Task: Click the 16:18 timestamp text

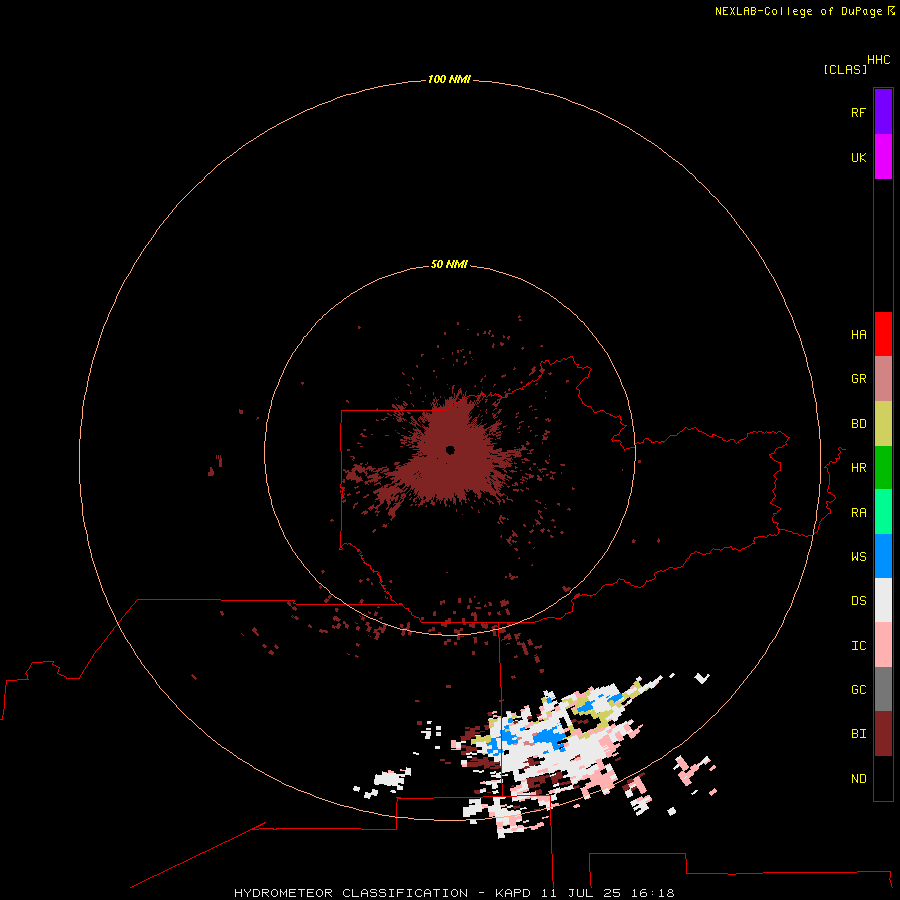Action: click(x=653, y=893)
